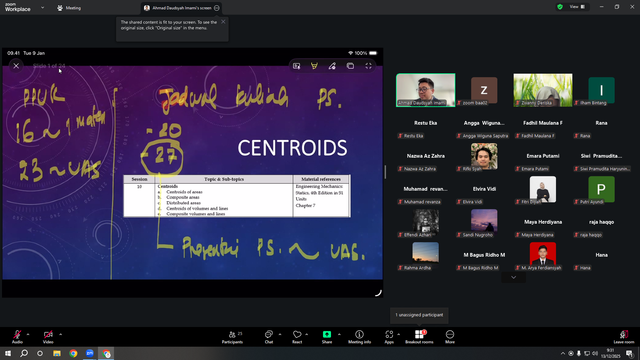The image size is (640, 360).
Task: Select M. Arya Ferdiansyah participant photo
Action: (542, 255)
